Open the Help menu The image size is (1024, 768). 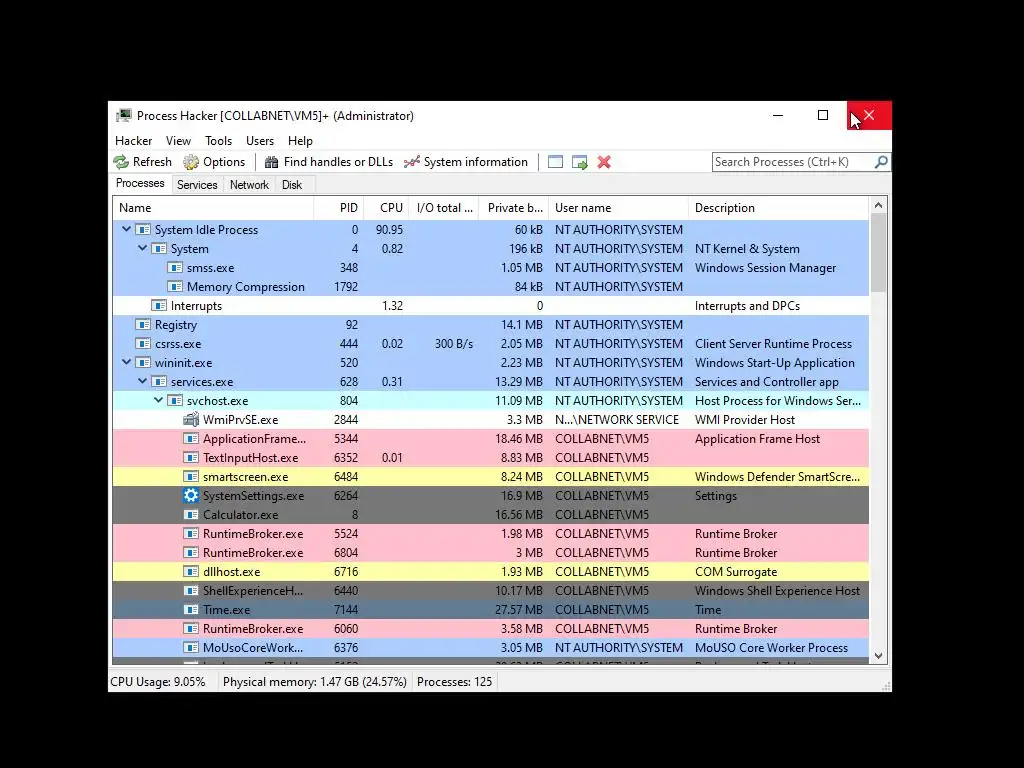[x=300, y=140]
